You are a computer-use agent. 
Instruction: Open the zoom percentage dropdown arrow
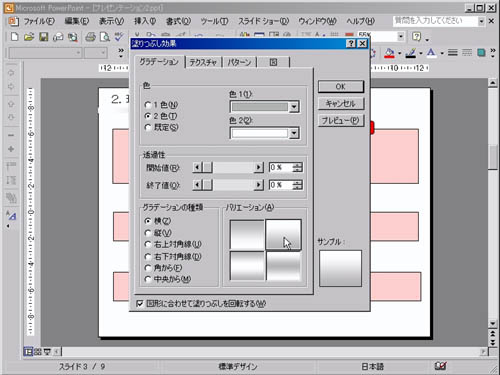click(401, 36)
